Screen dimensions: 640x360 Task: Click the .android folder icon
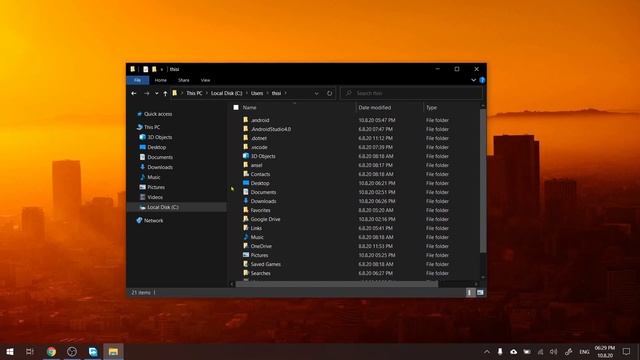246,120
